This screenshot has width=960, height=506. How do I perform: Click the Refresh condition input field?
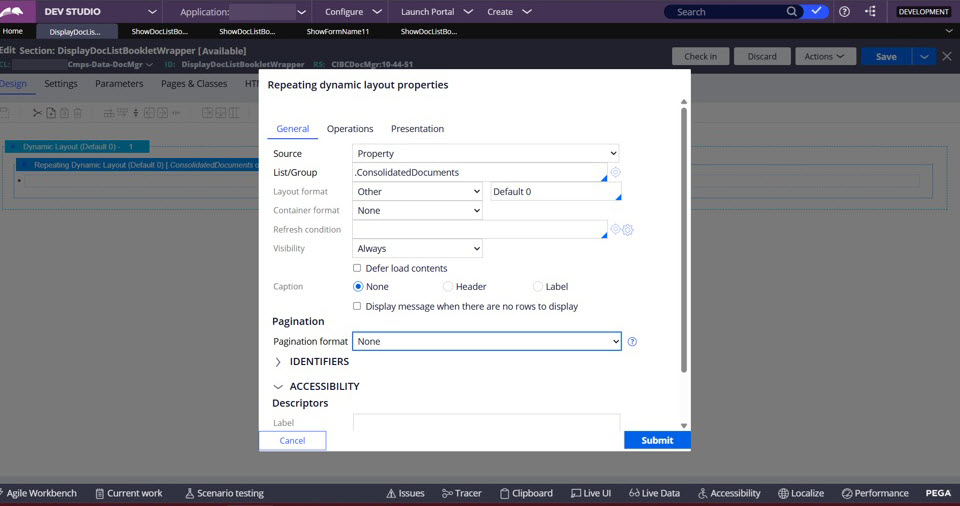(x=480, y=230)
